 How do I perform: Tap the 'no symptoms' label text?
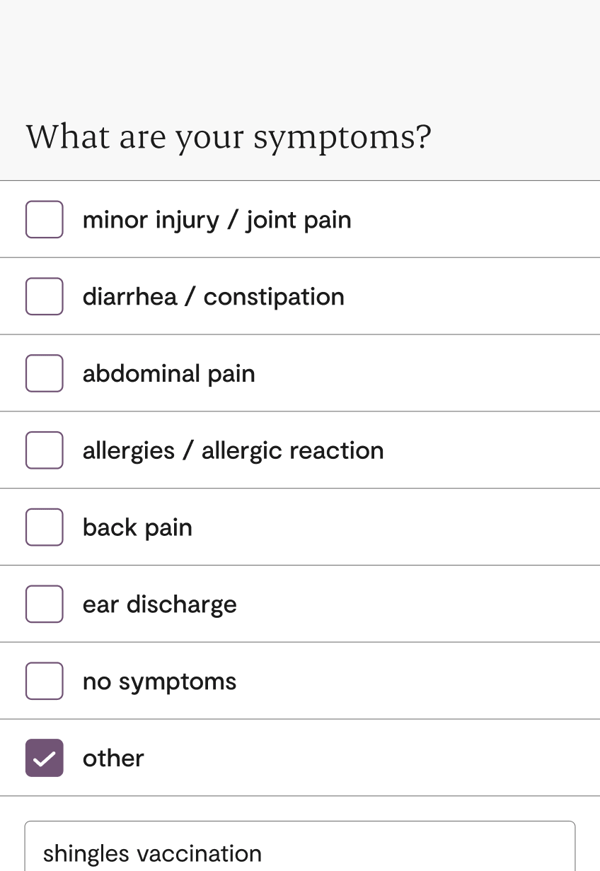159,681
